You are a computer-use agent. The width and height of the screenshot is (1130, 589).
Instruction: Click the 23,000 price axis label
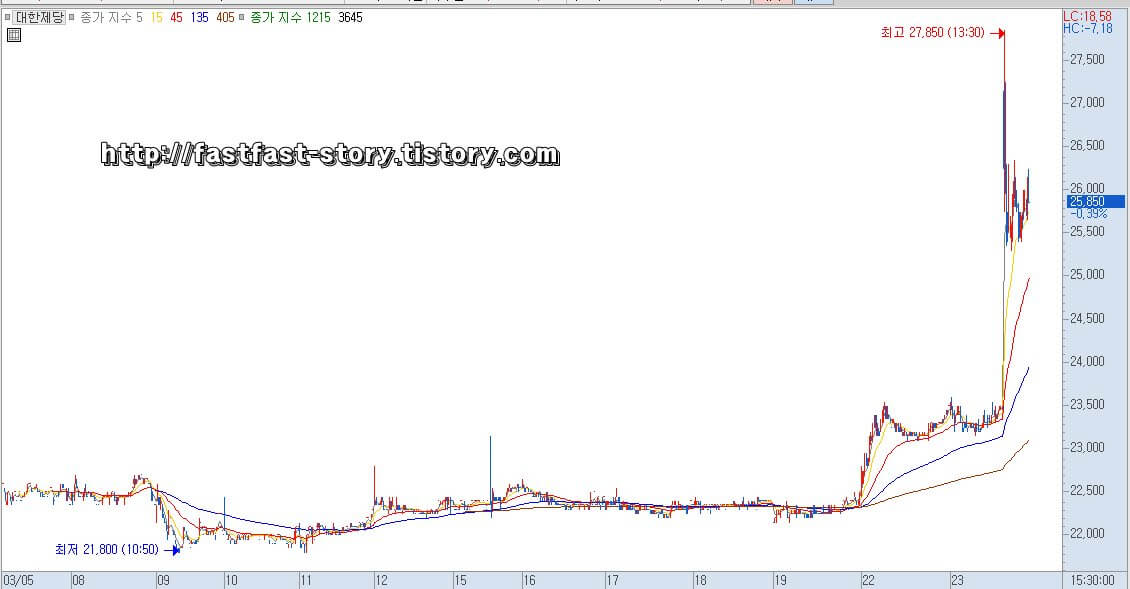pos(1087,447)
